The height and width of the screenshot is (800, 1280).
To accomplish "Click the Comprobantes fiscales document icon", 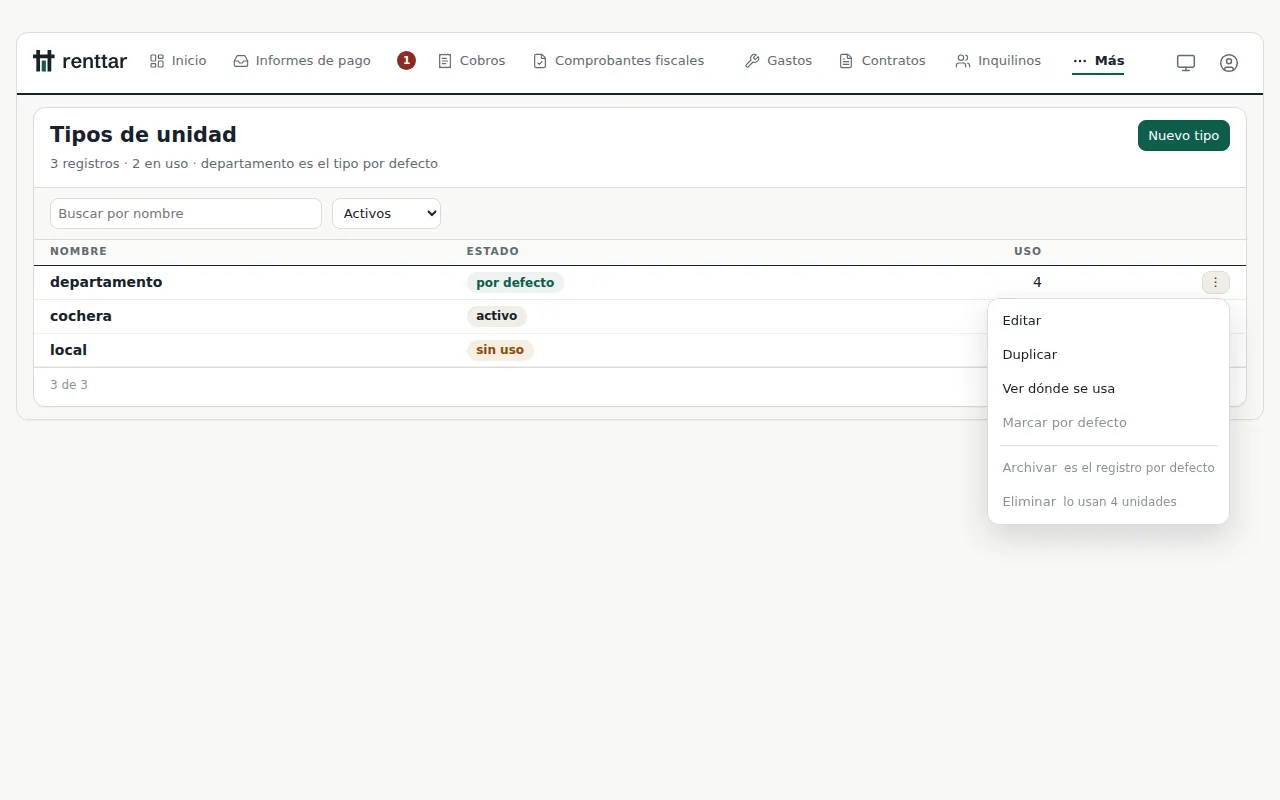I will tap(540, 61).
